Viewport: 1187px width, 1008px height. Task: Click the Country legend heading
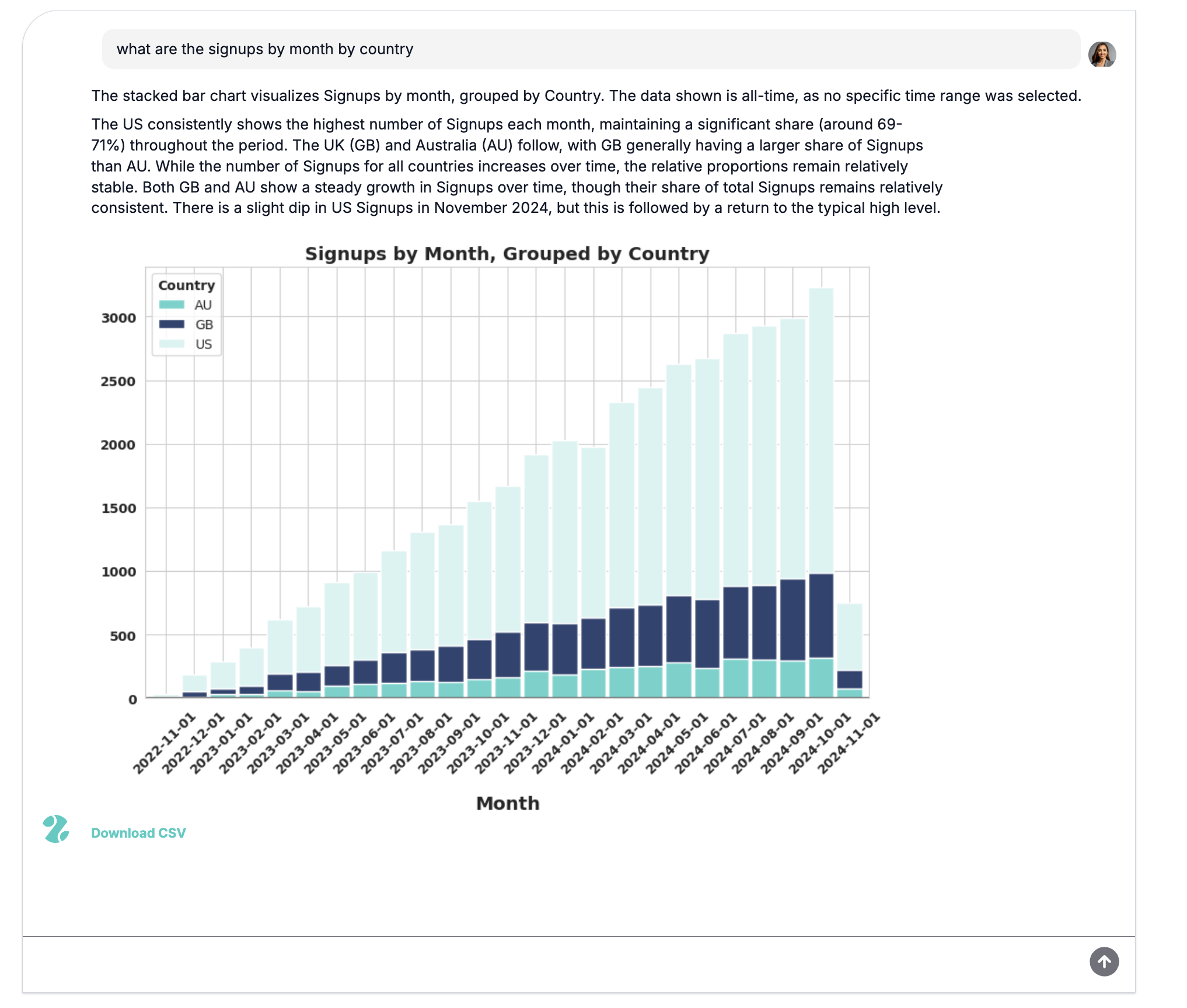coord(186,285)
